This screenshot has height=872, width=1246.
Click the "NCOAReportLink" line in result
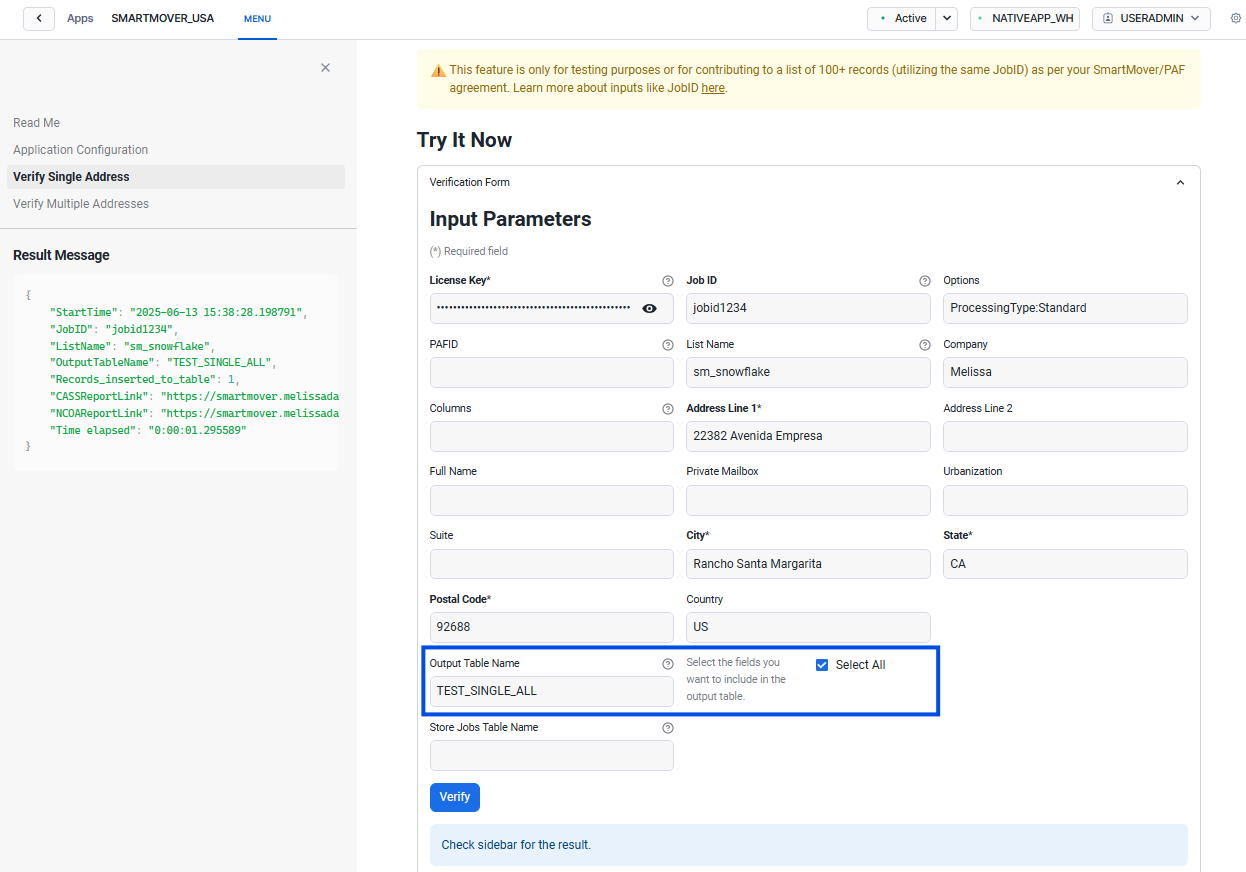[x=195, y=413]
